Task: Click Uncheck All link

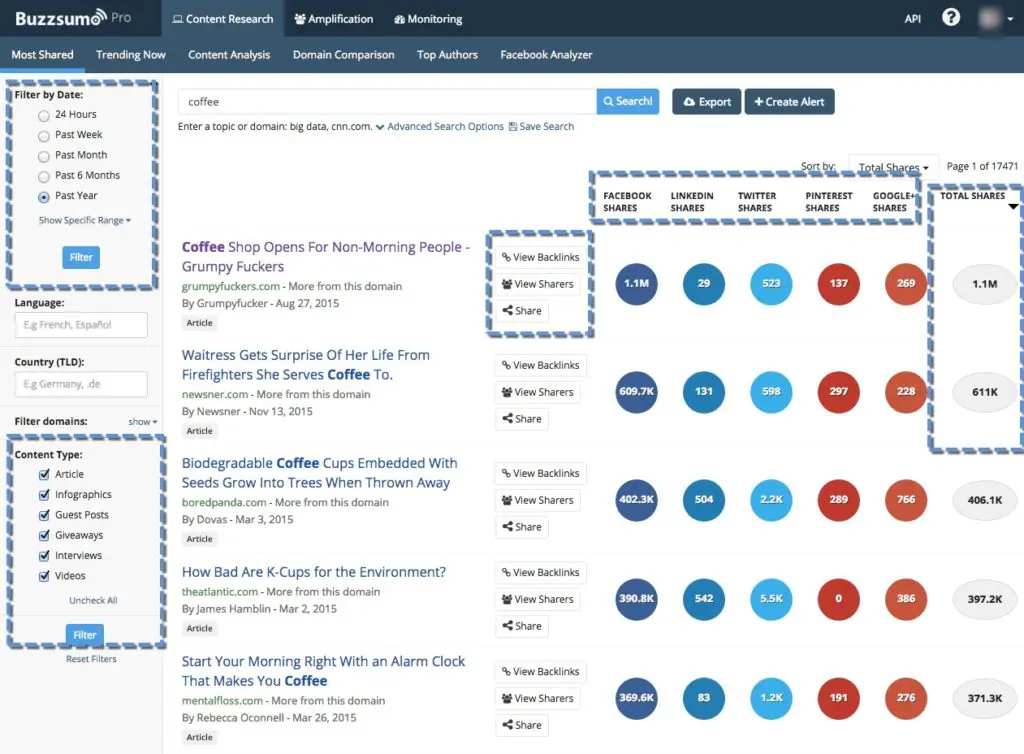Action: point(93,601)
